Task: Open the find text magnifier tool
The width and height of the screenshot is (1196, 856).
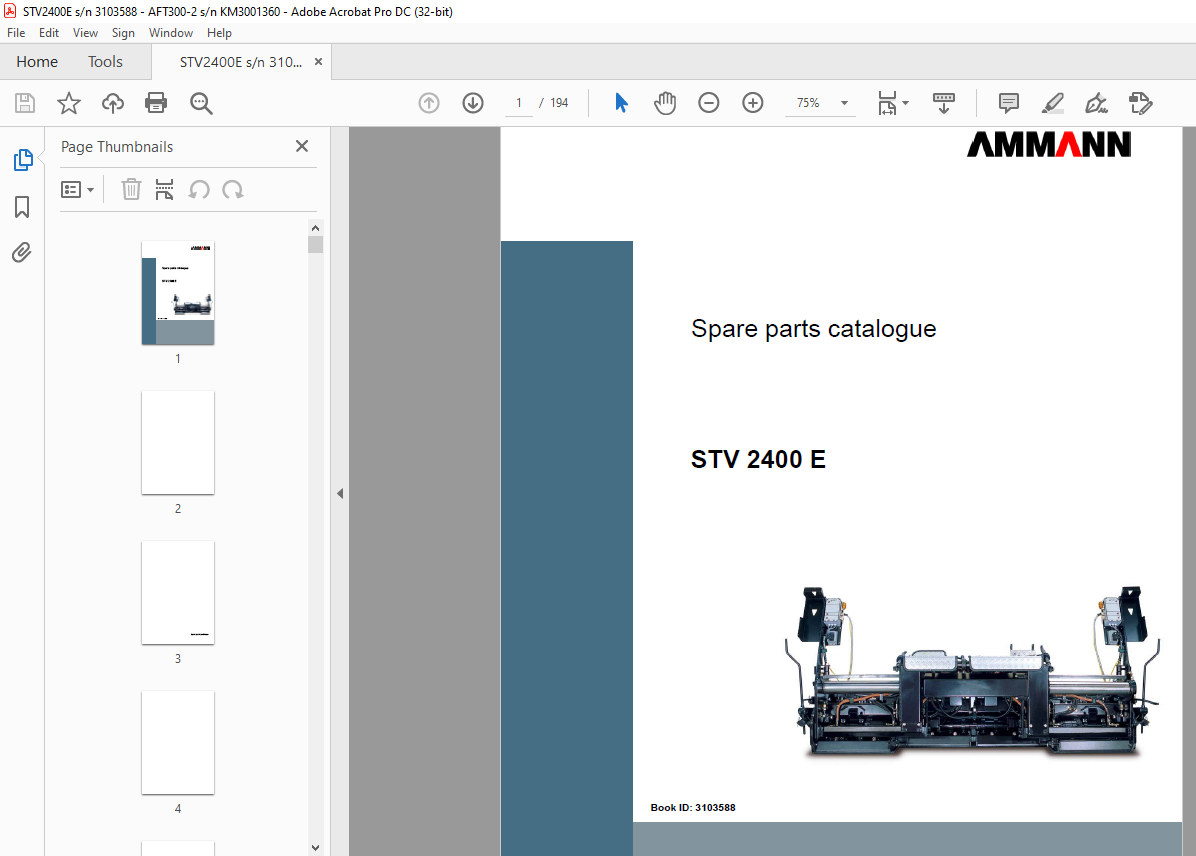Action: pos(201,103)
